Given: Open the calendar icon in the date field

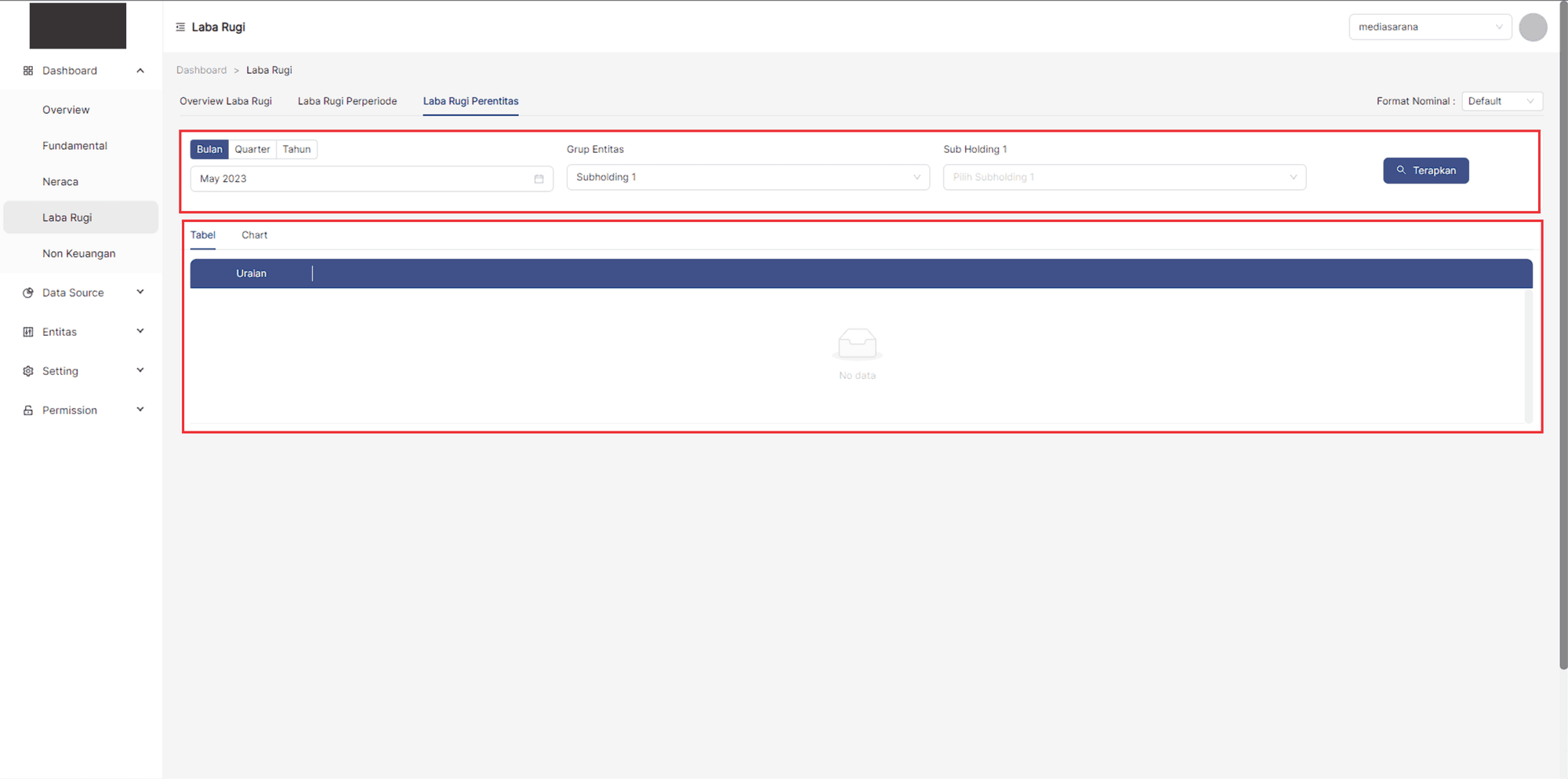Looking at the screenshot, I should [539, 179].
